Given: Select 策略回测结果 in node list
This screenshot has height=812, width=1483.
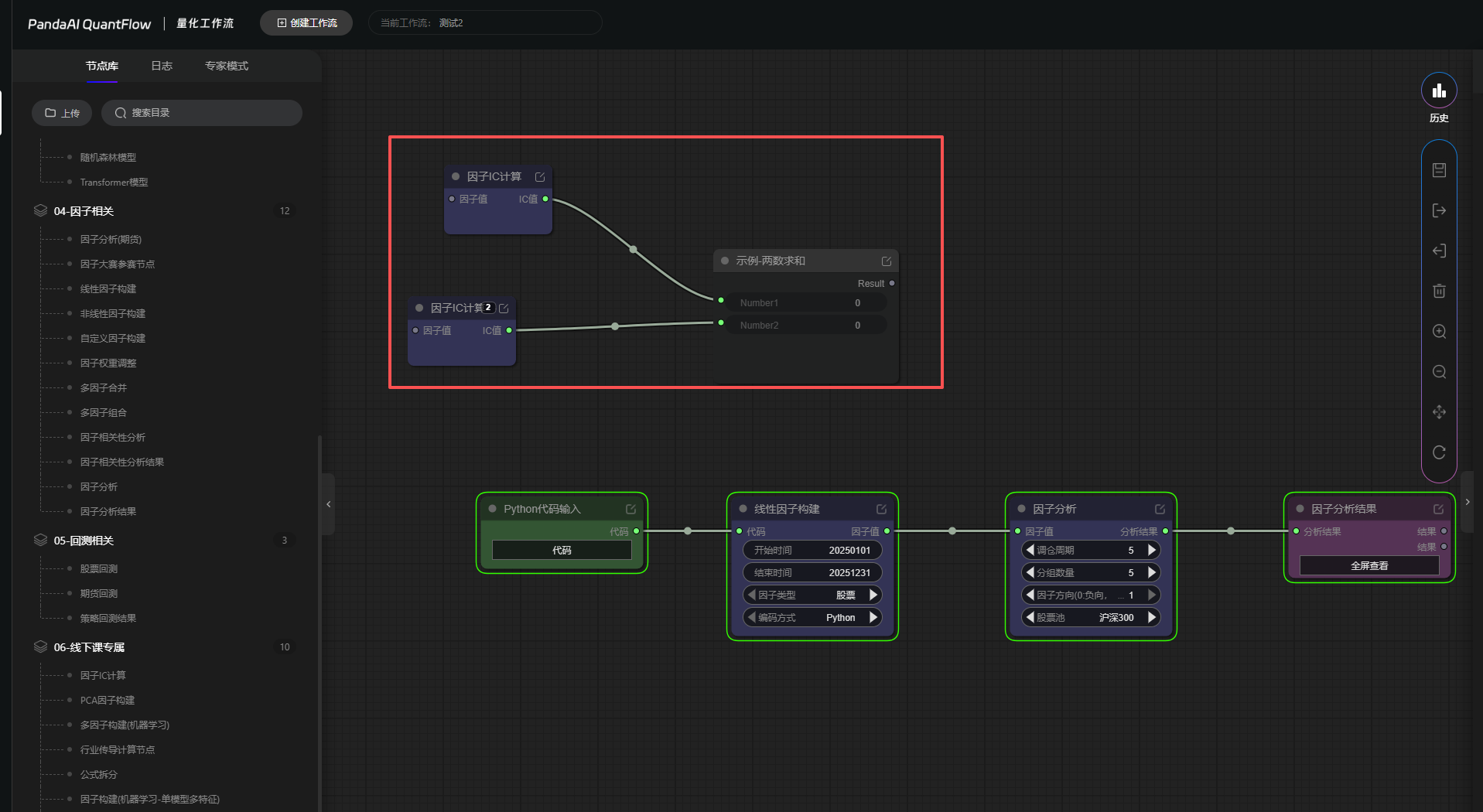Looking at the screenshot, I should tap(108, 619).
